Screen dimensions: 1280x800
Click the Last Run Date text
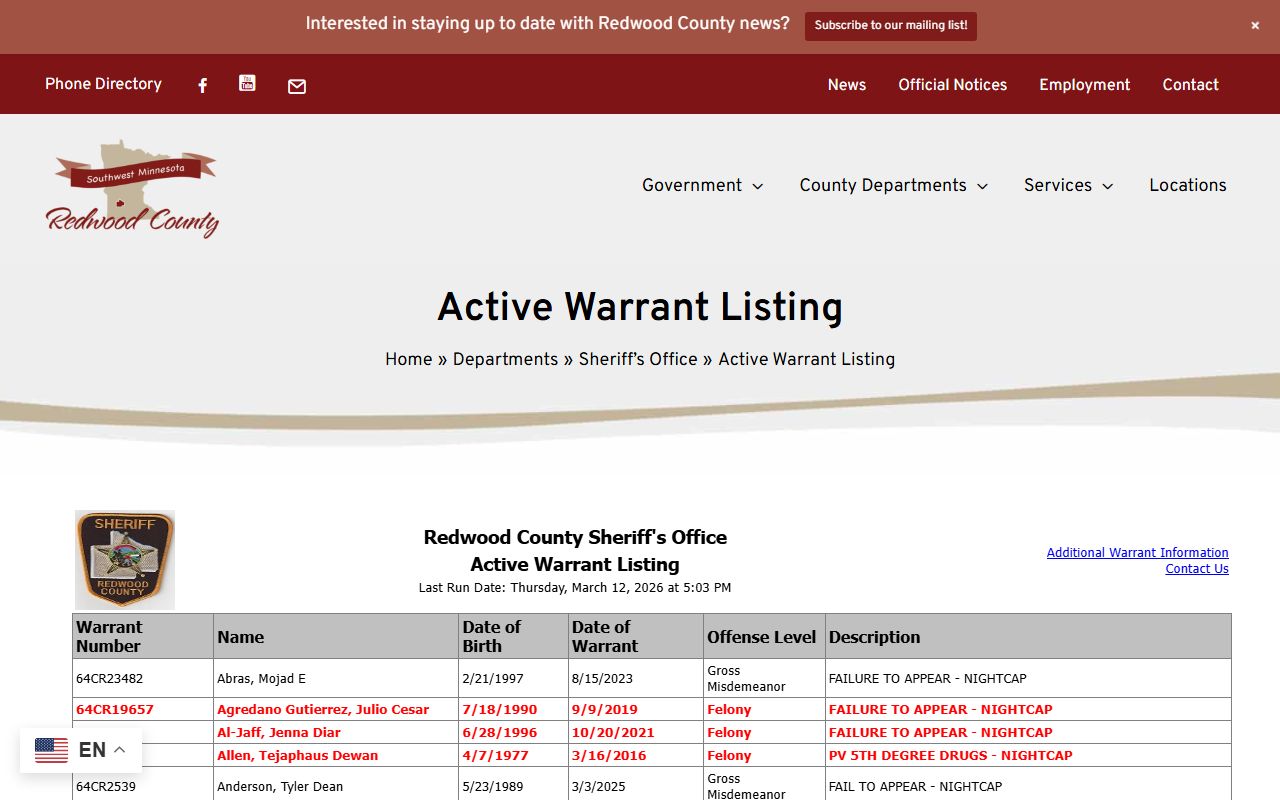(x=575, y=588)
